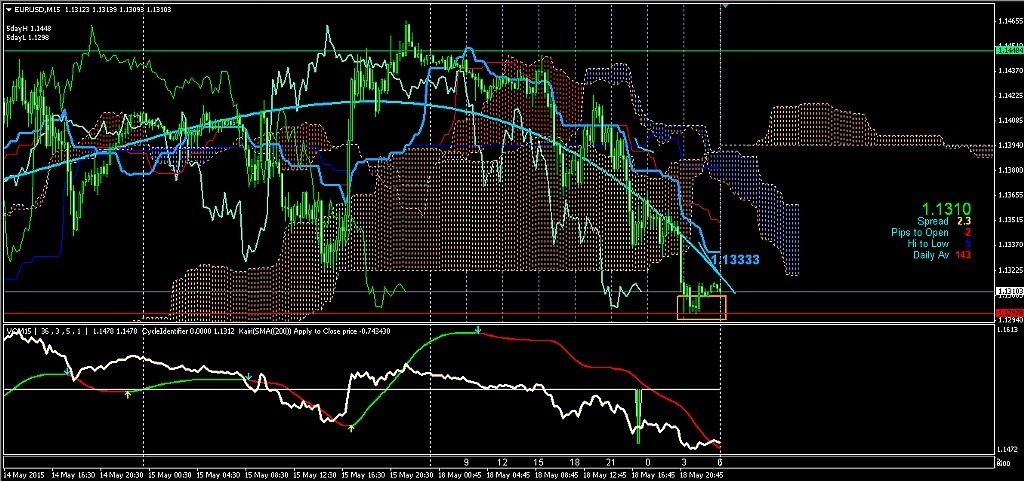The image size is (1024, 481).
Task: Open the EURUSD,M15 chart title dropdown triangle
Action: 8,10
